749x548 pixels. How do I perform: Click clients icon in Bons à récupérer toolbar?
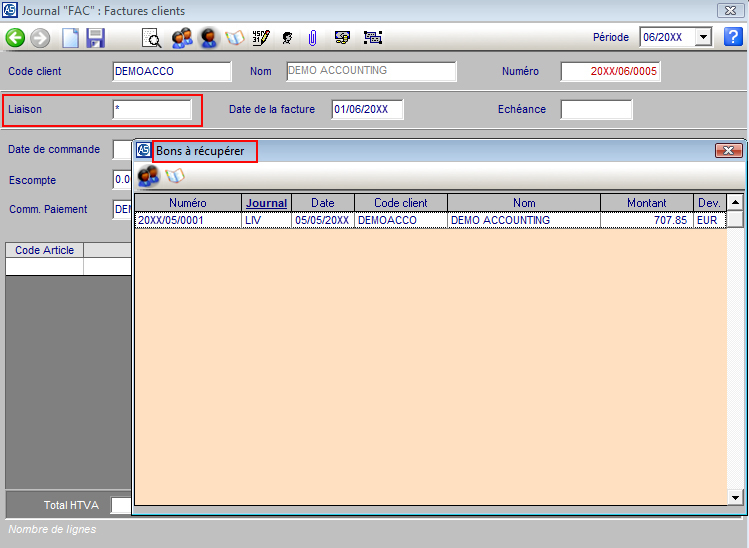[149, 176]
